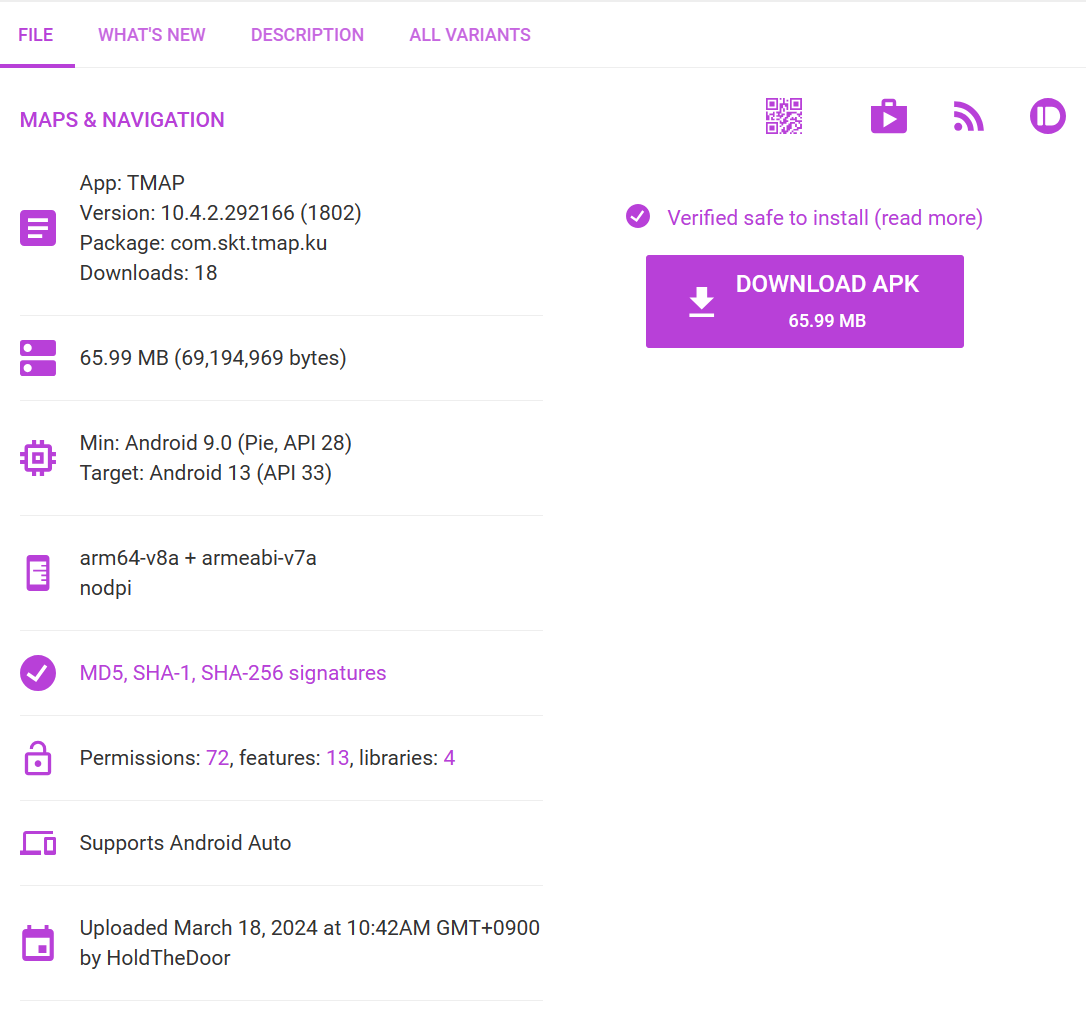Screen dimensions: 1086x1031
Task: Click the checkmark circle icon beside signatures
Action: (38, 673)
